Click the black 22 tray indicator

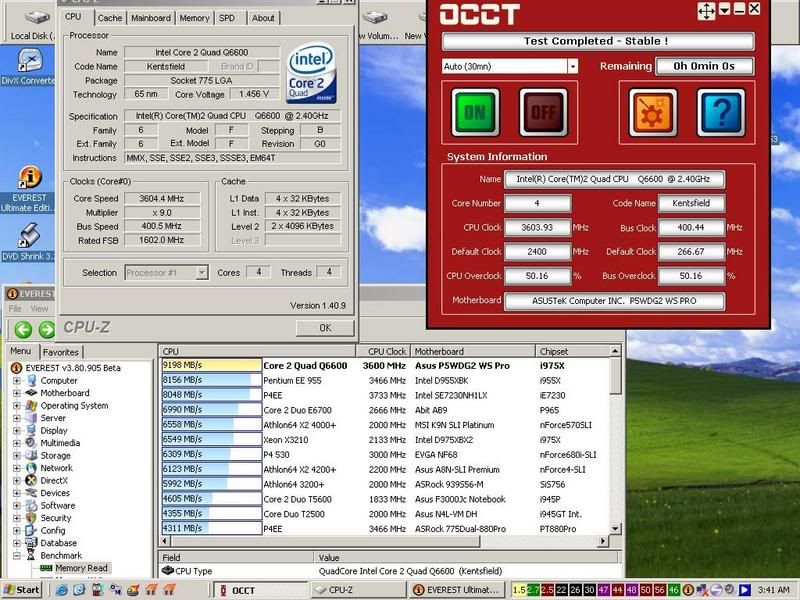561,590
